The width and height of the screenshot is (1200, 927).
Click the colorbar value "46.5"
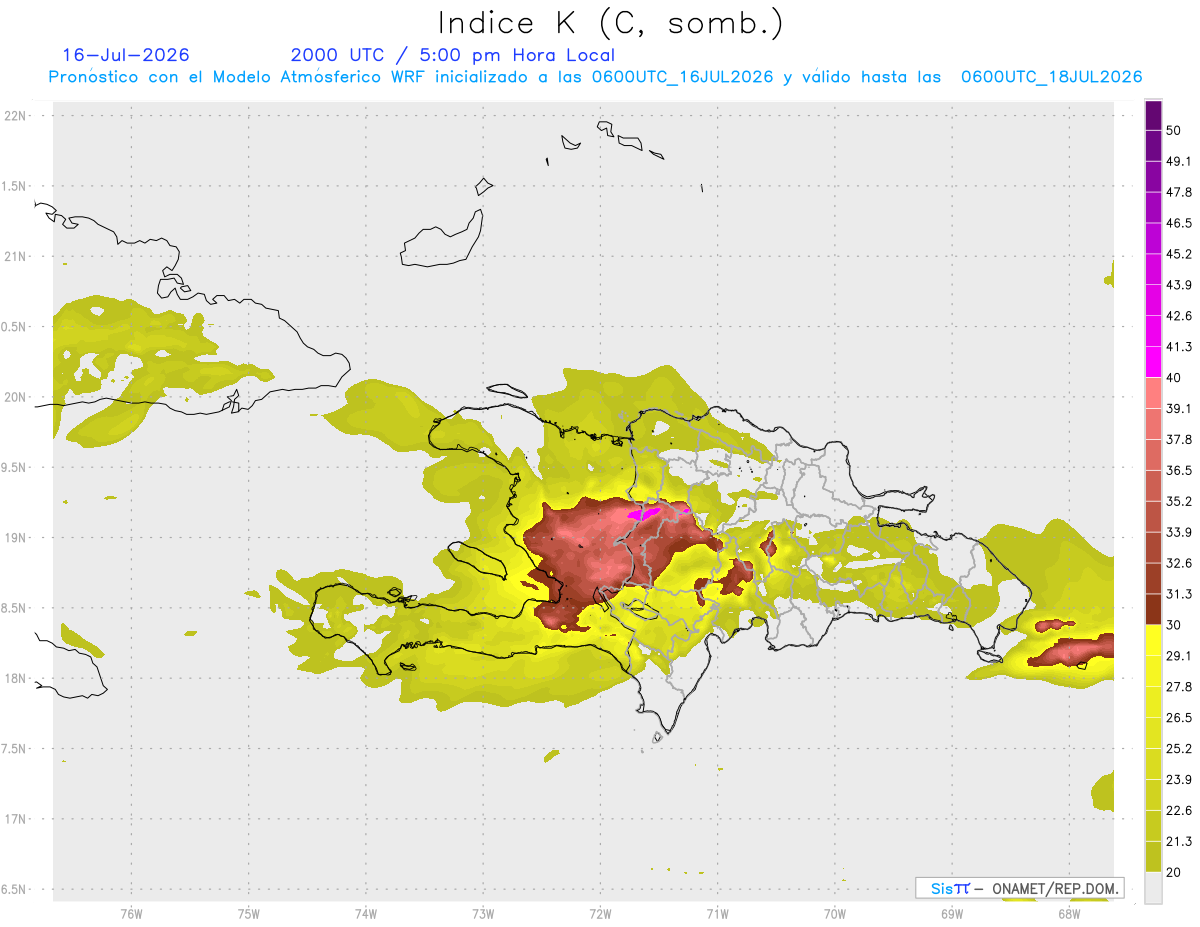tap(1179, 223)
